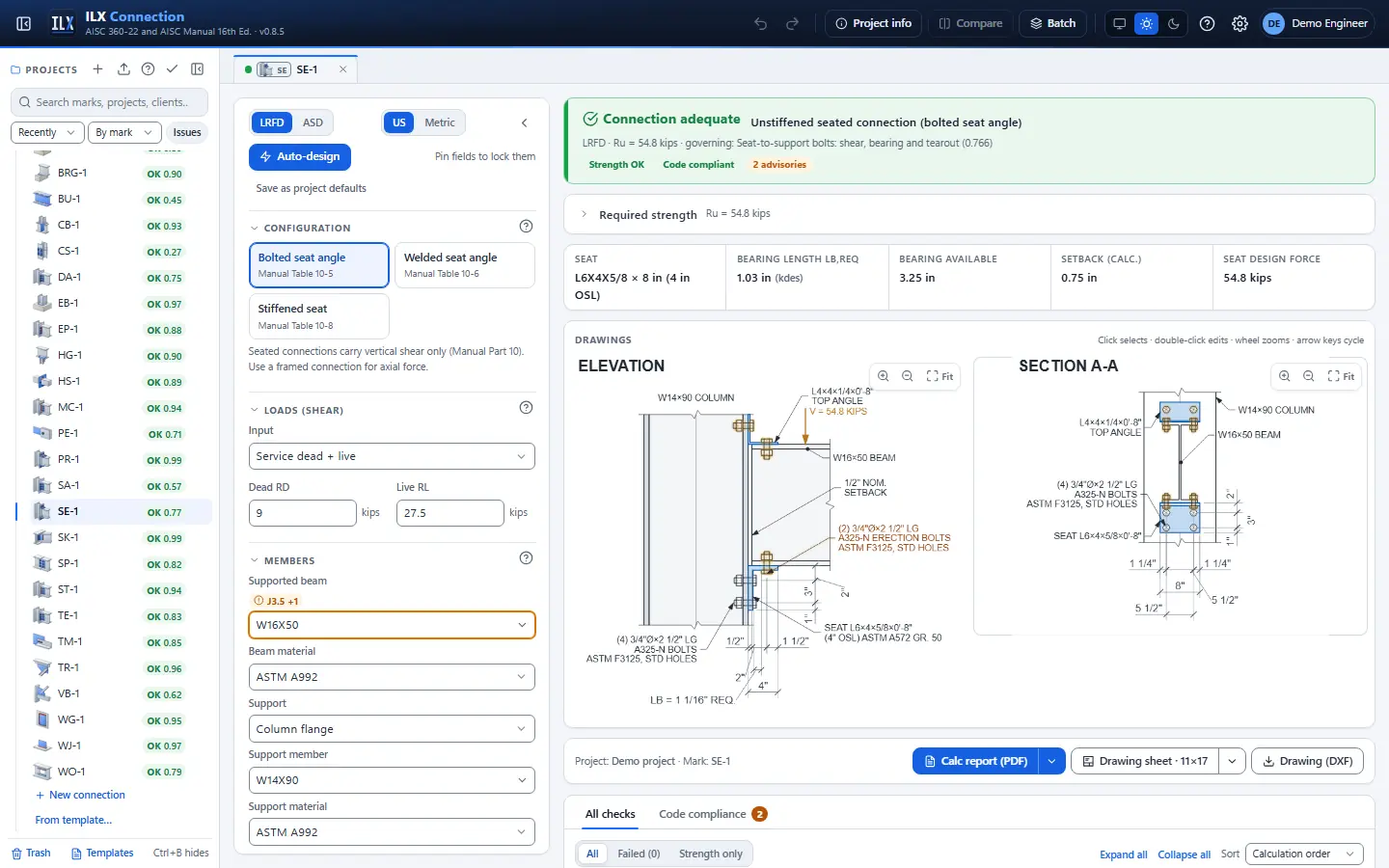Switch units to US

point(398,122)
